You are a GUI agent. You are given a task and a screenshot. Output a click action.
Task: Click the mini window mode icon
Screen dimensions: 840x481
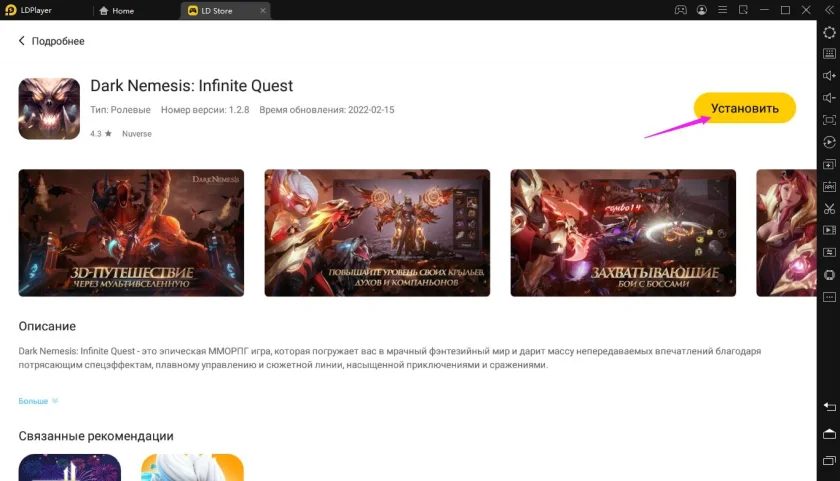tap(743, 10)
